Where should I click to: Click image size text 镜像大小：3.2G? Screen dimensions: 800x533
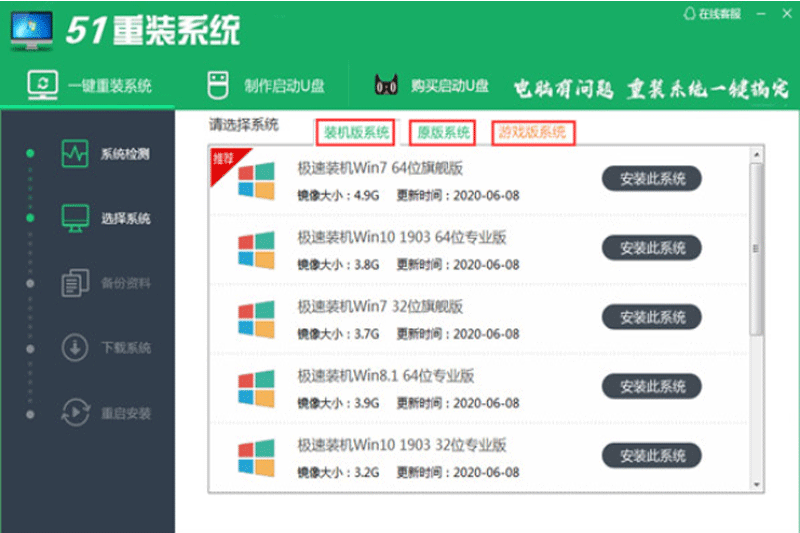coord(338,473)
